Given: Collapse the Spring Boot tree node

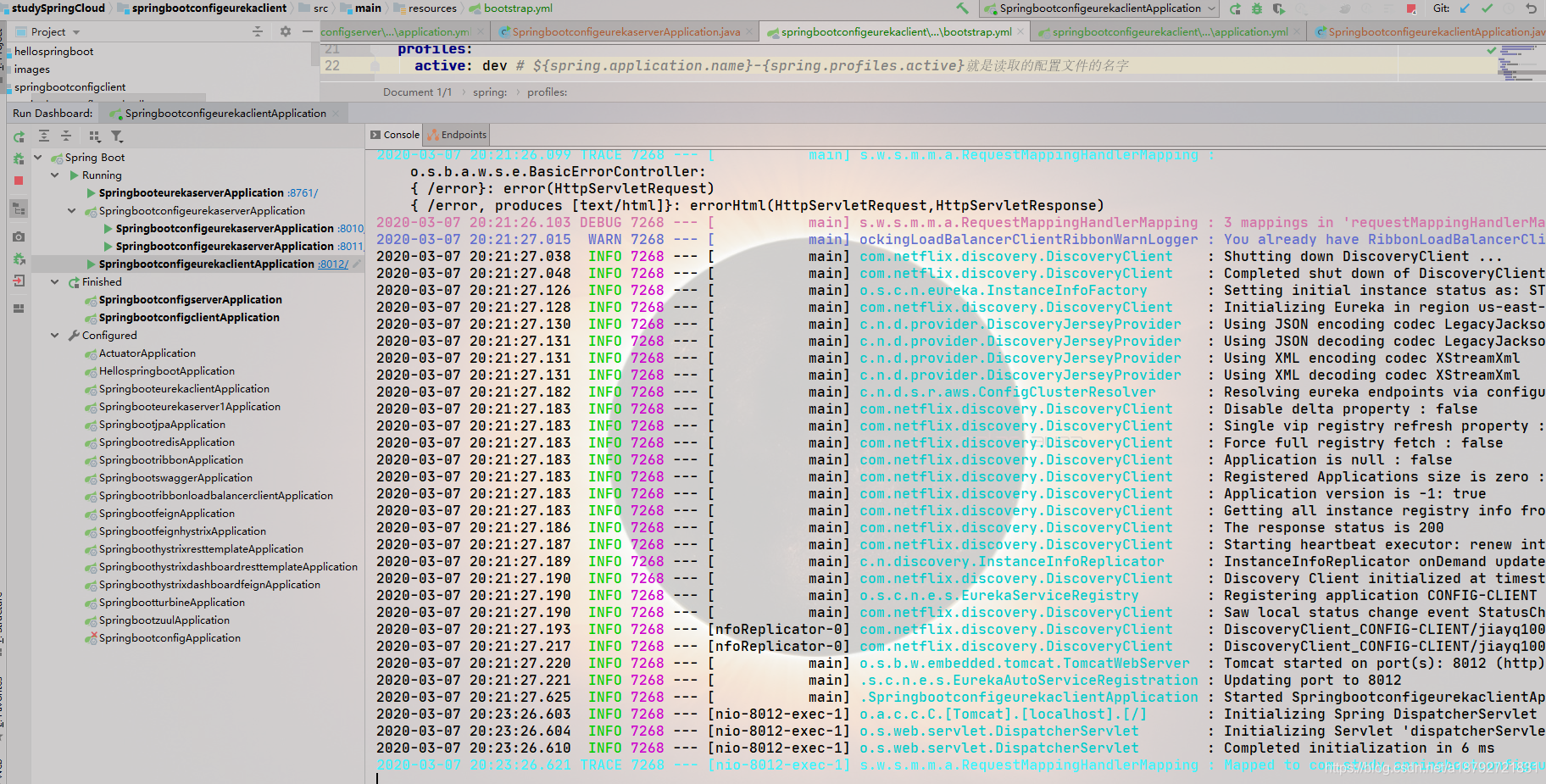Looking at the screenshot, I should [x=37, y=158].
